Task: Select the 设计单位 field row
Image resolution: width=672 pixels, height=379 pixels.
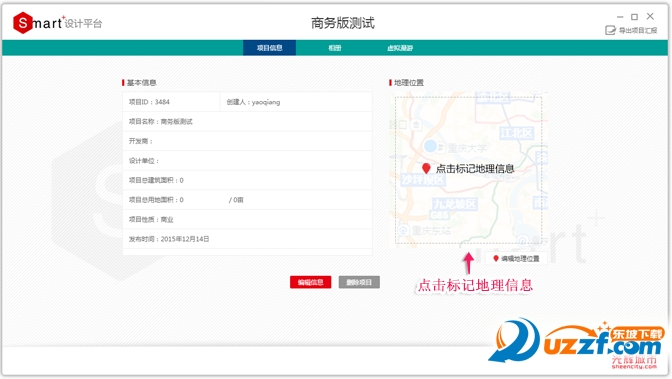Action: tap(247, 161)
